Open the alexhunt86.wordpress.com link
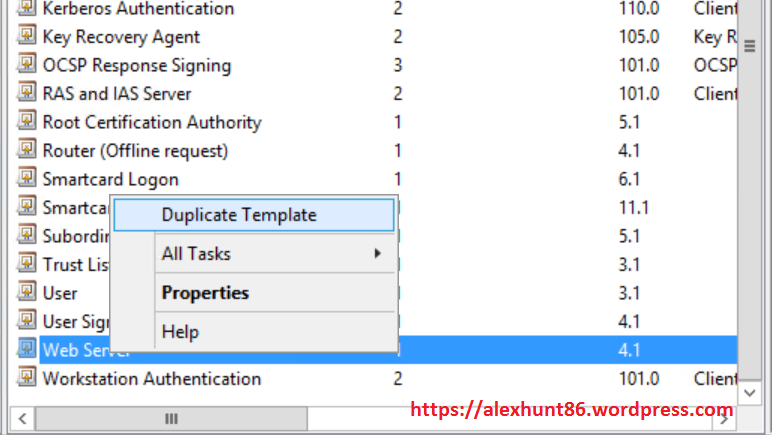 click(x=572, y=410)
